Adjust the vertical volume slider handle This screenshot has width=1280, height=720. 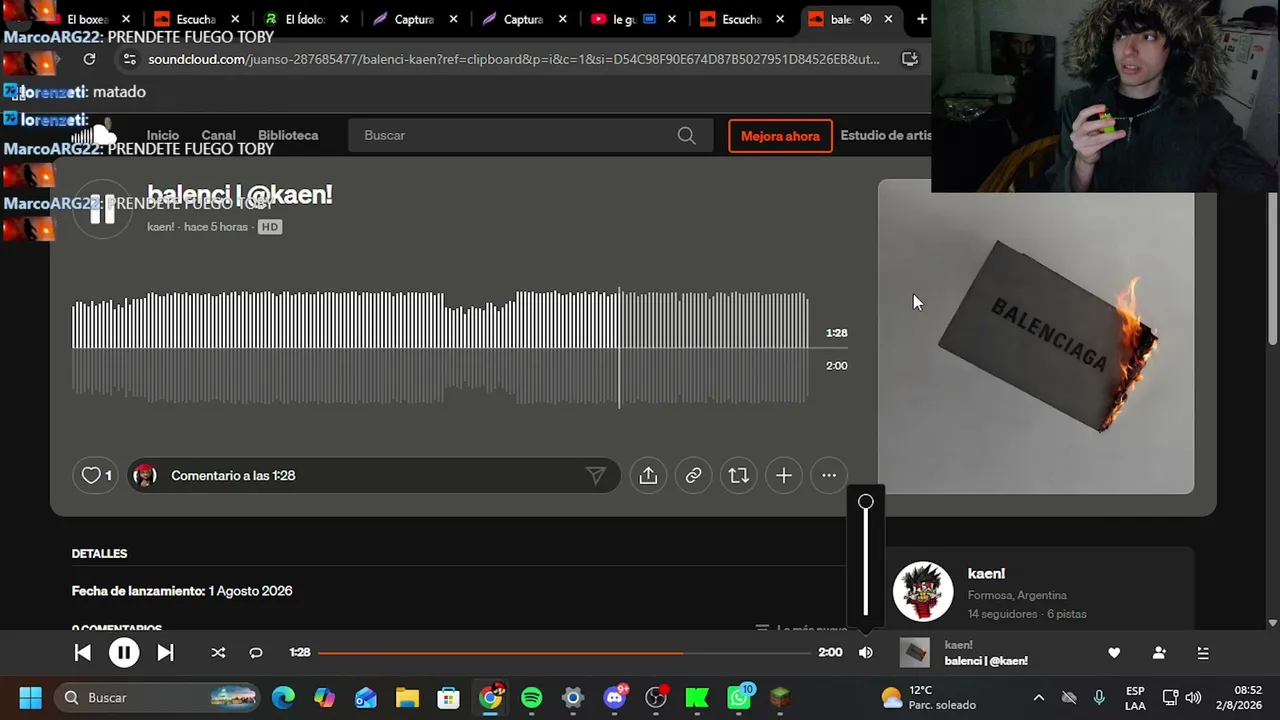pos(866,502)
